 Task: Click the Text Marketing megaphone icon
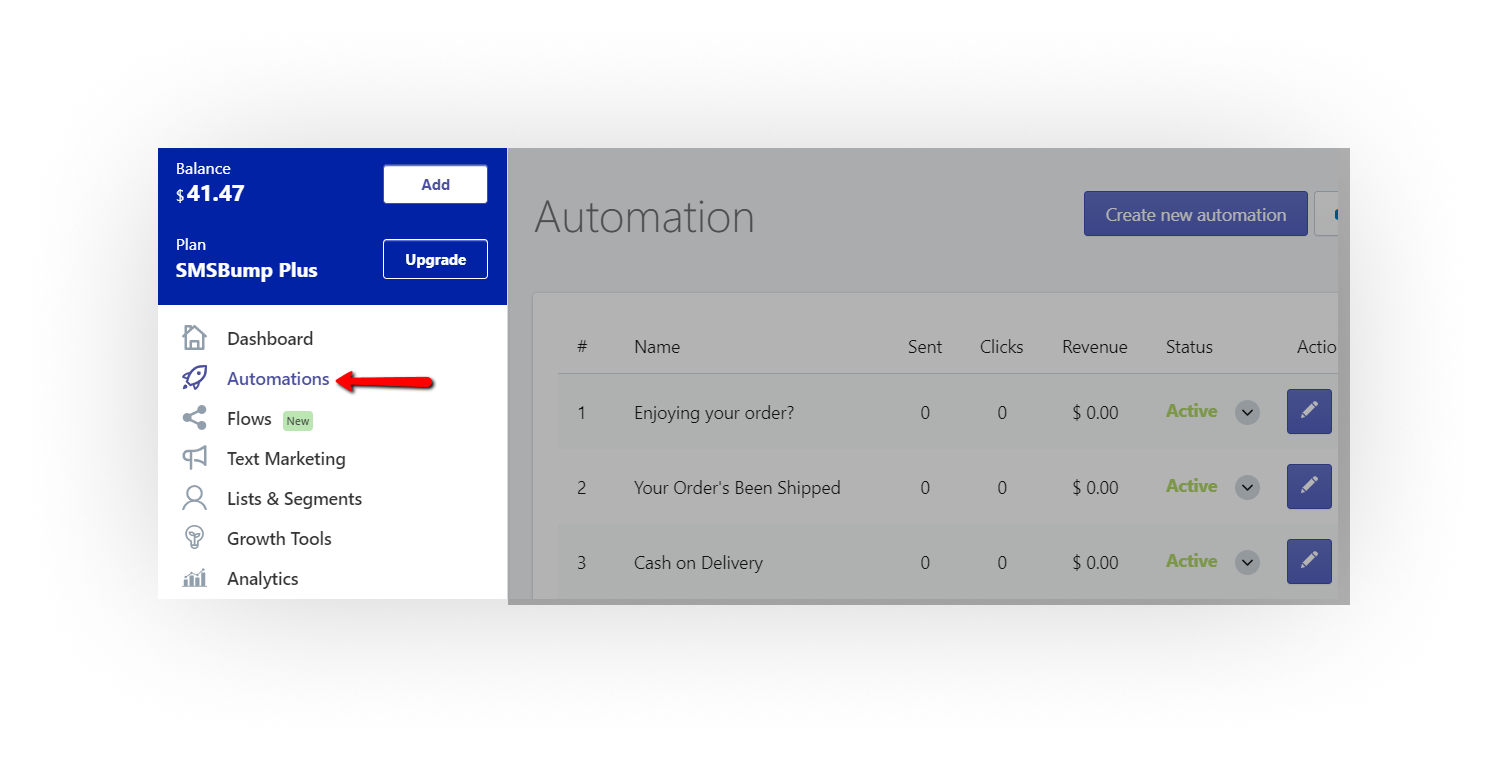click(x=194, y=458)
